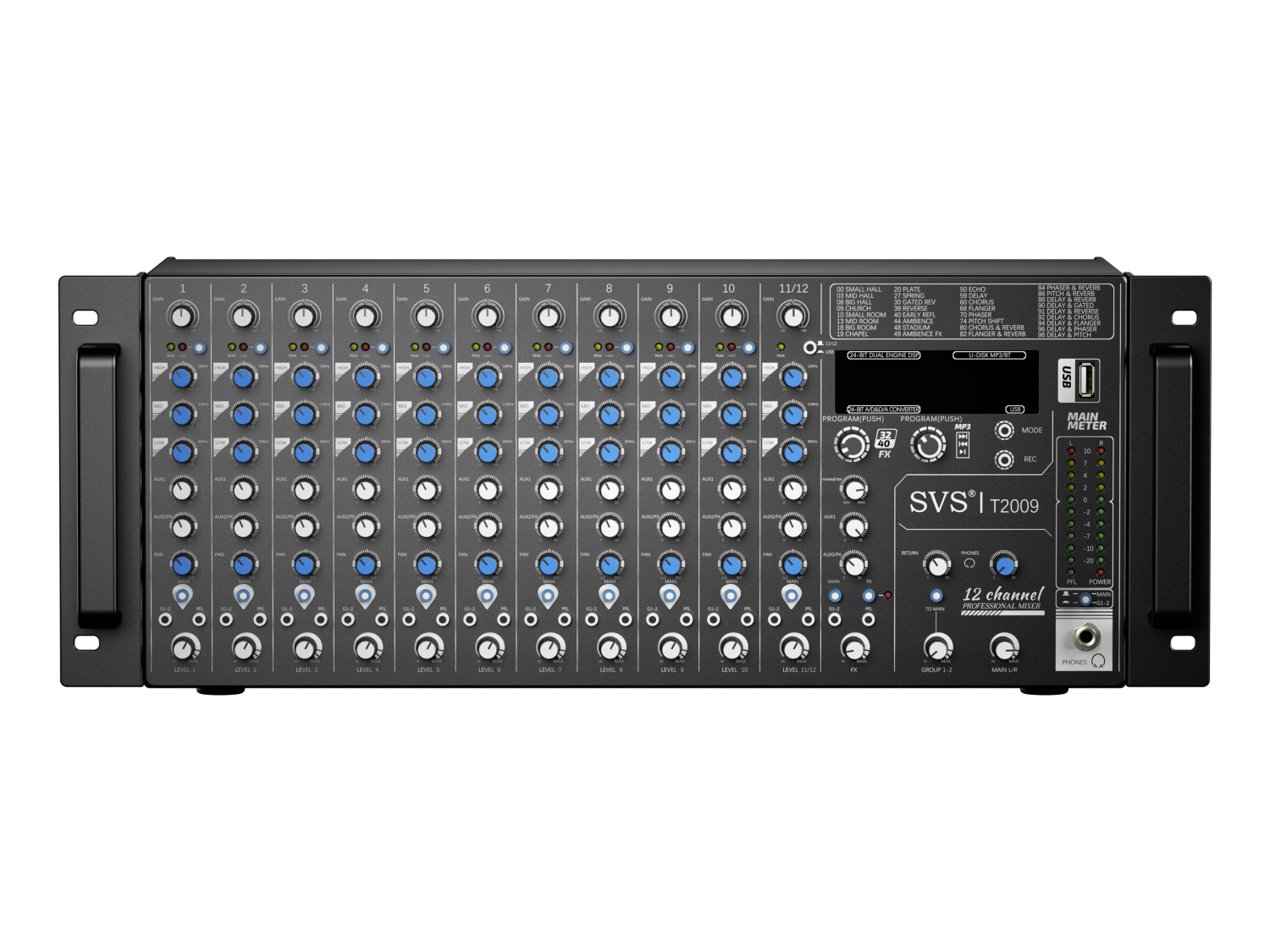Toggle channel 1 phantom power button
This screenshot has width=1270, height=952.
point(200,348)
